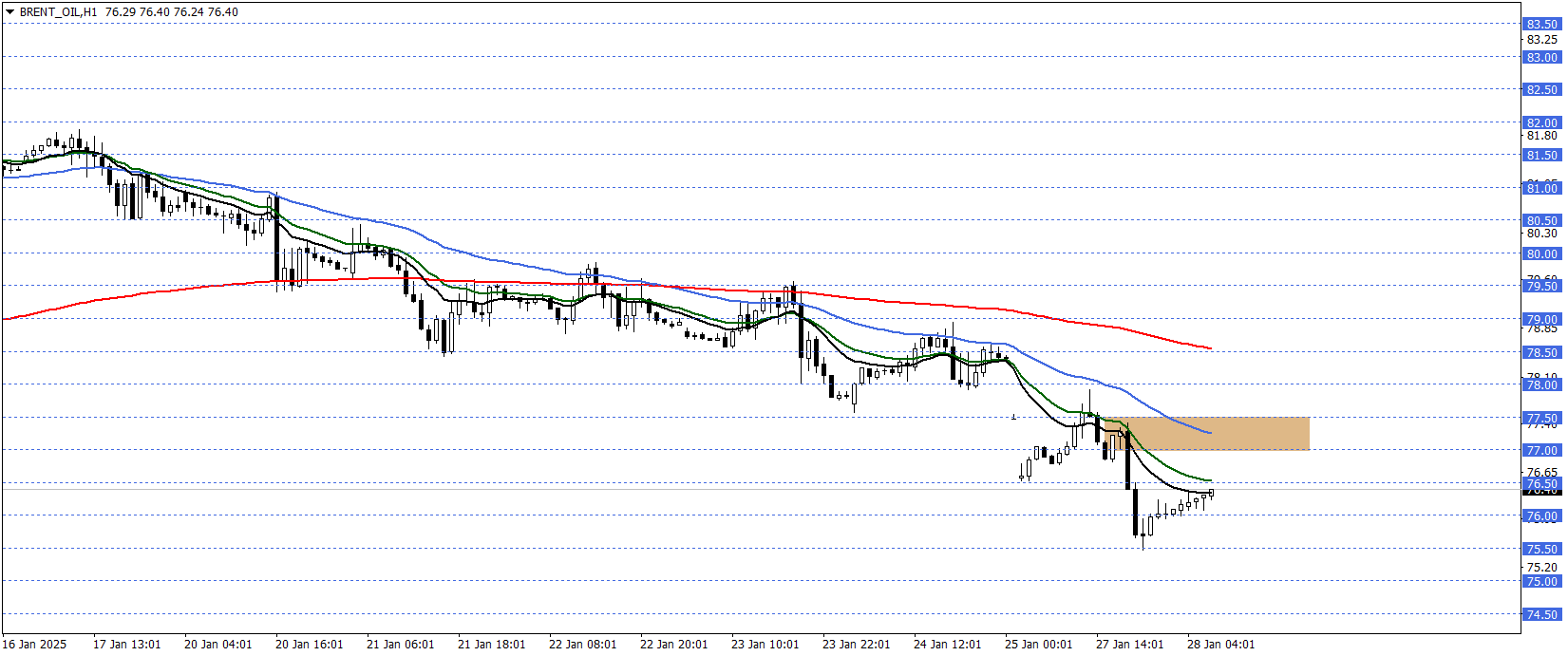This screenshot has height=656, width=1568.
Task: Click the 79.00 price level label
Action: coord(1541,319)
